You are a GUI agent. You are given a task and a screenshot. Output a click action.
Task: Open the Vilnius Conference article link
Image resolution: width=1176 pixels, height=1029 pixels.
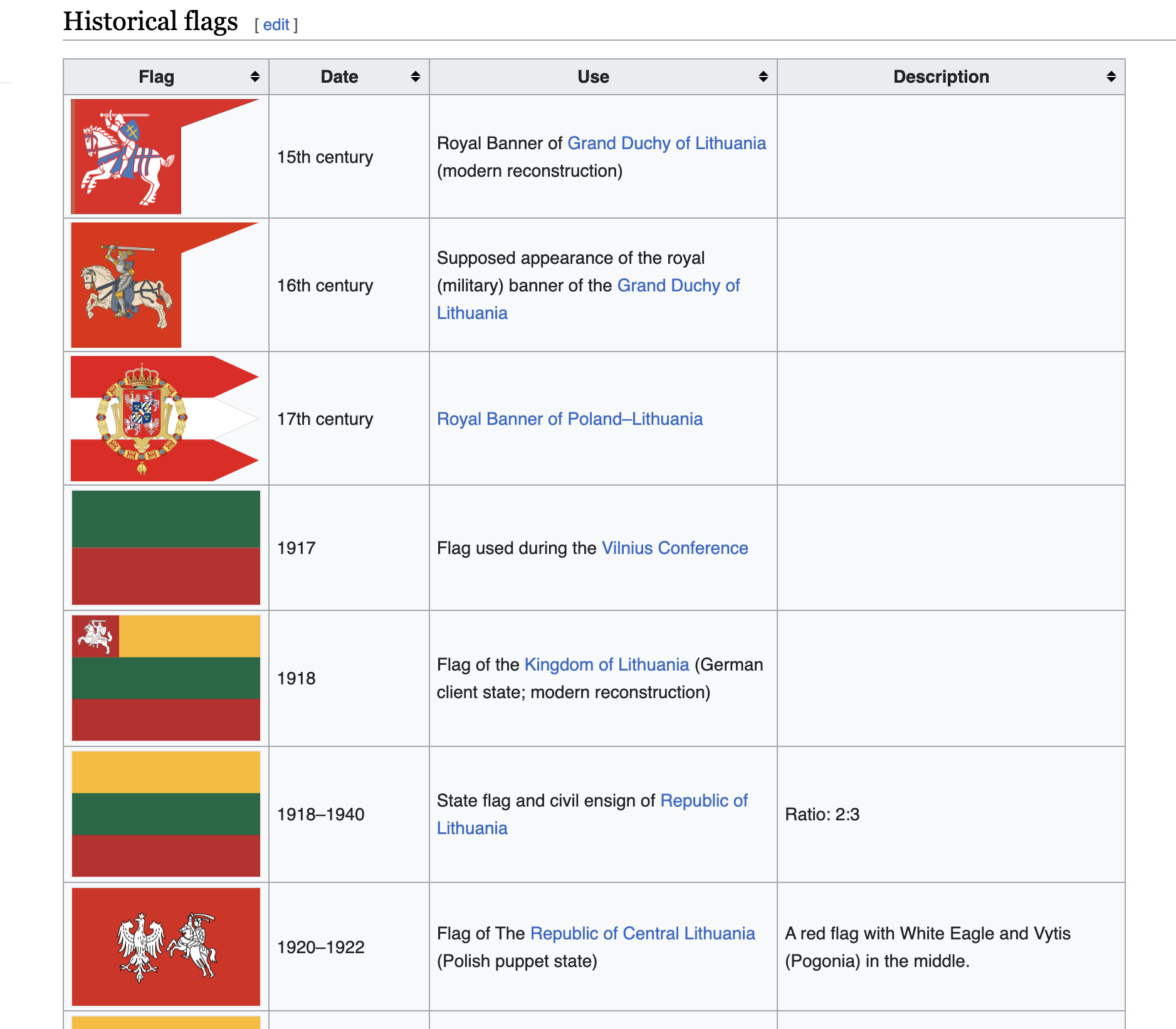675,548
